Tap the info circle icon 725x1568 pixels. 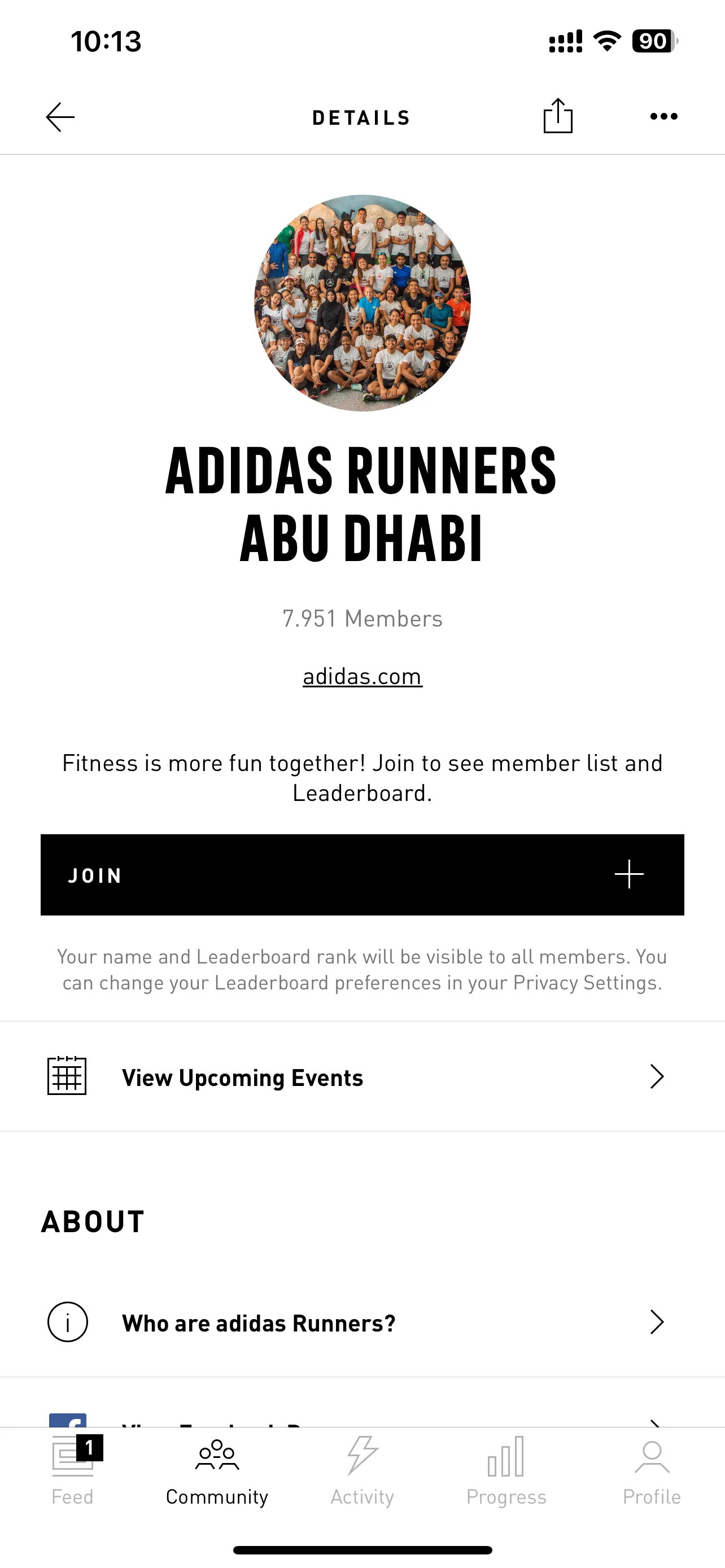point(68,1322)
